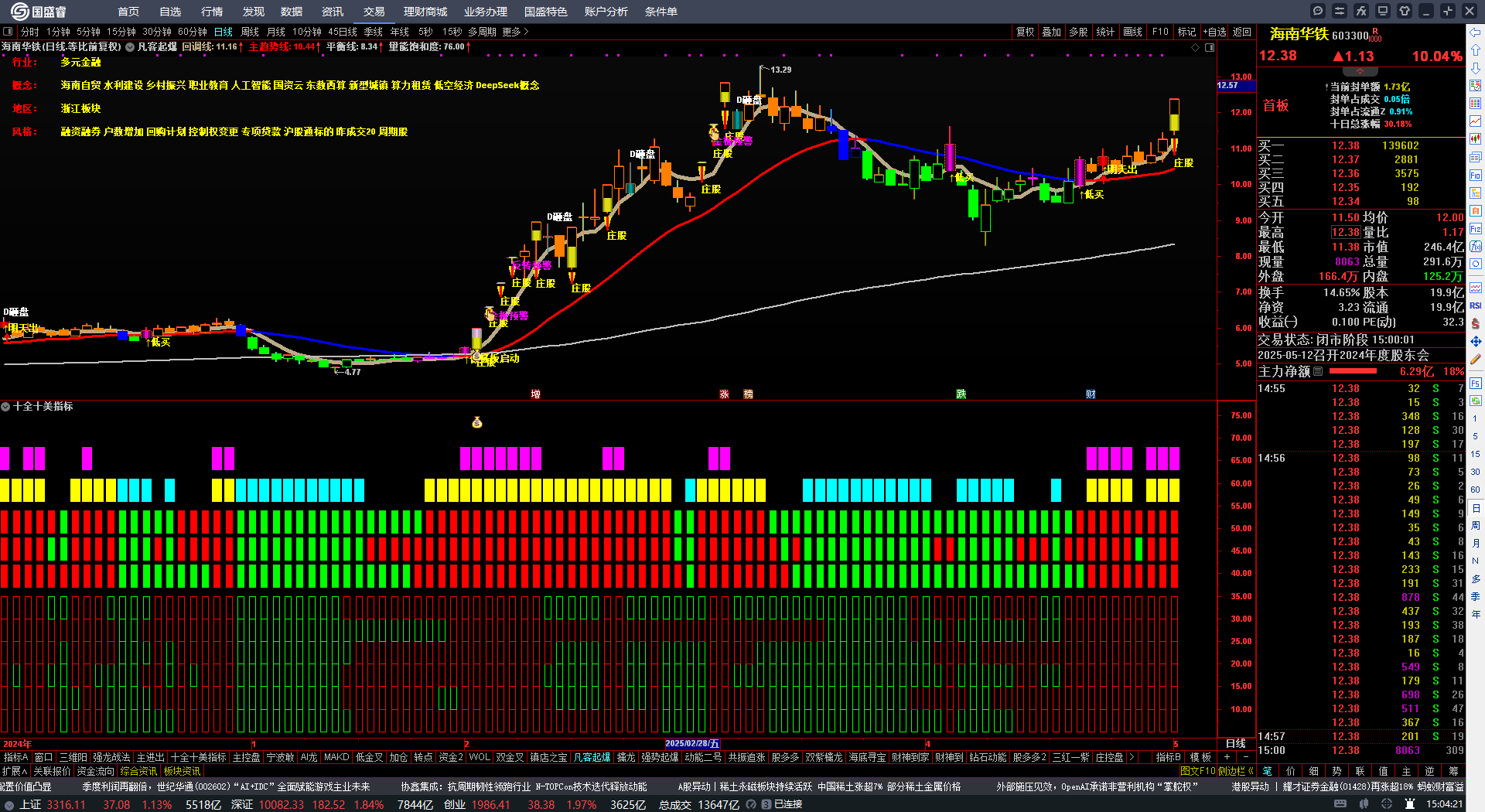The width and height of the screenshot is (1485, 812).
Task: Select the 凡客起爆 indicator tab
Action: [592, 757]
